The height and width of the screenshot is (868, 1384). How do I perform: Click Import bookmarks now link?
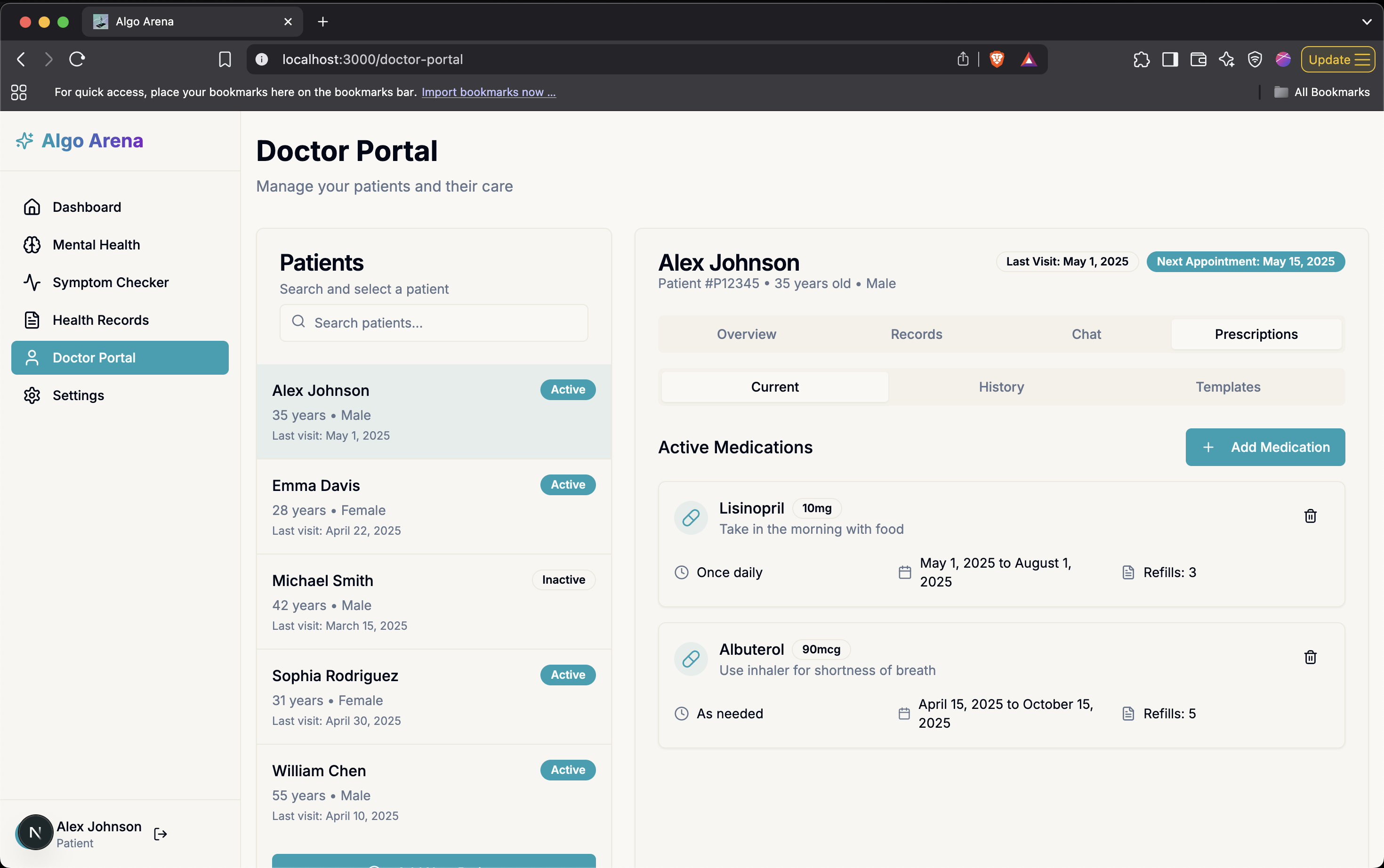(x=488, y=92)
